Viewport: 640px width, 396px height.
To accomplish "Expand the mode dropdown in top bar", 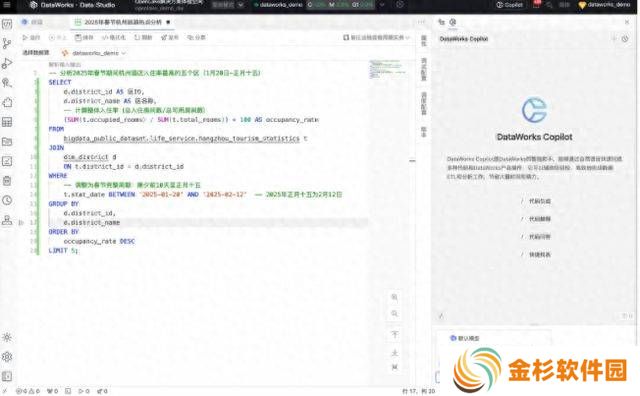I will click(x=228, y=5).
